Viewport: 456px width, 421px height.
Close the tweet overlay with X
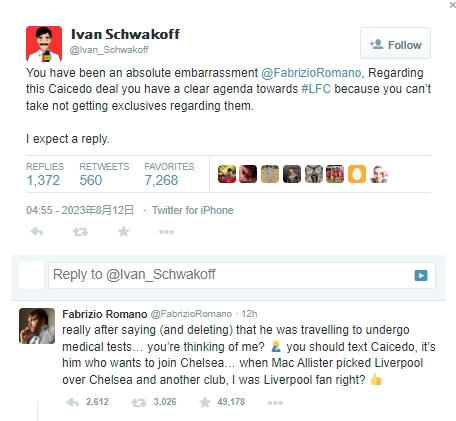pyautogui.click(x=453, y=5)
